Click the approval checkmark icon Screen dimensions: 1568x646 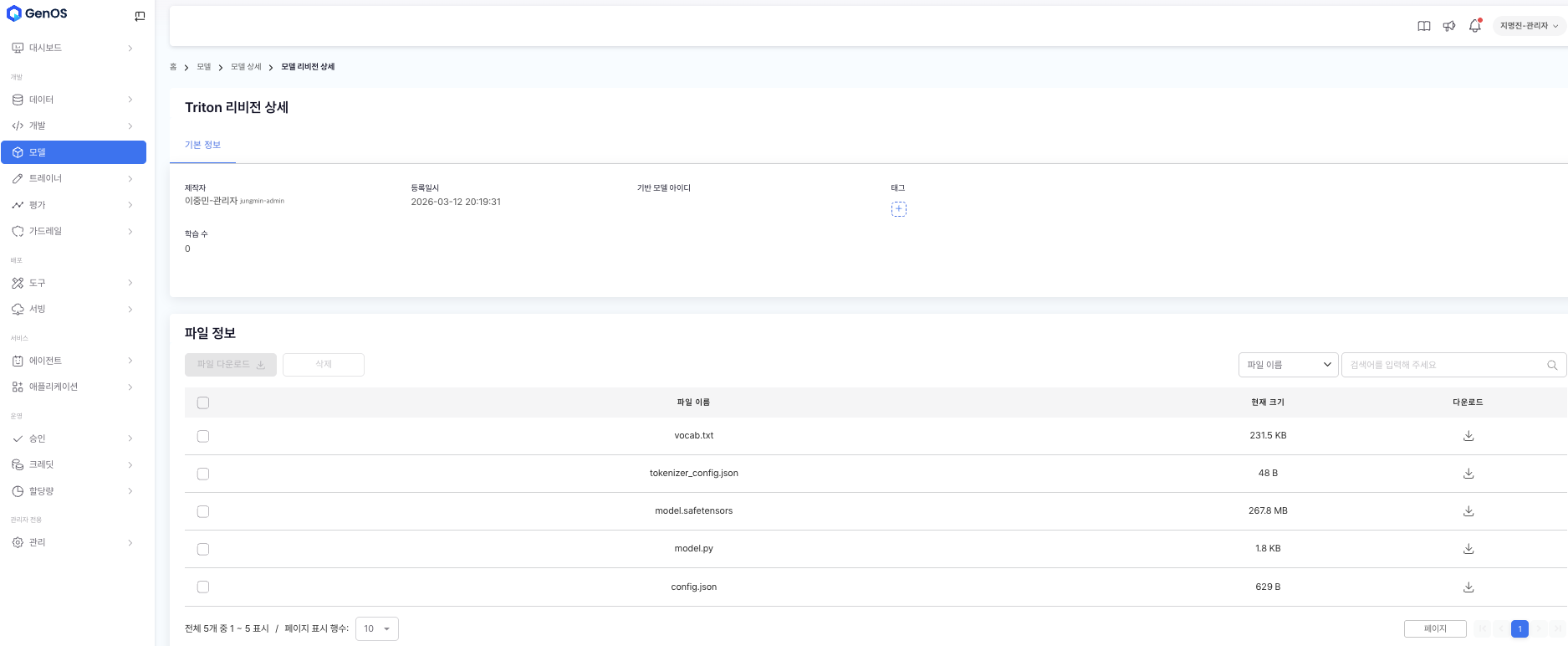(18, 439)
